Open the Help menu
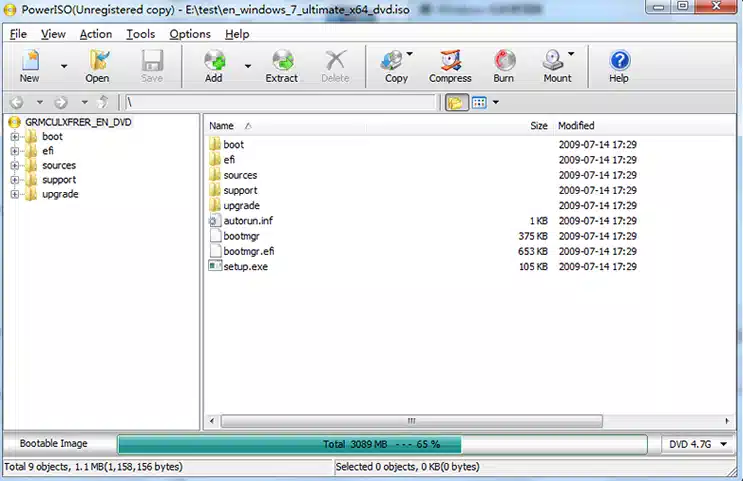This screenshot has height=481, width=743. point(237,34)
